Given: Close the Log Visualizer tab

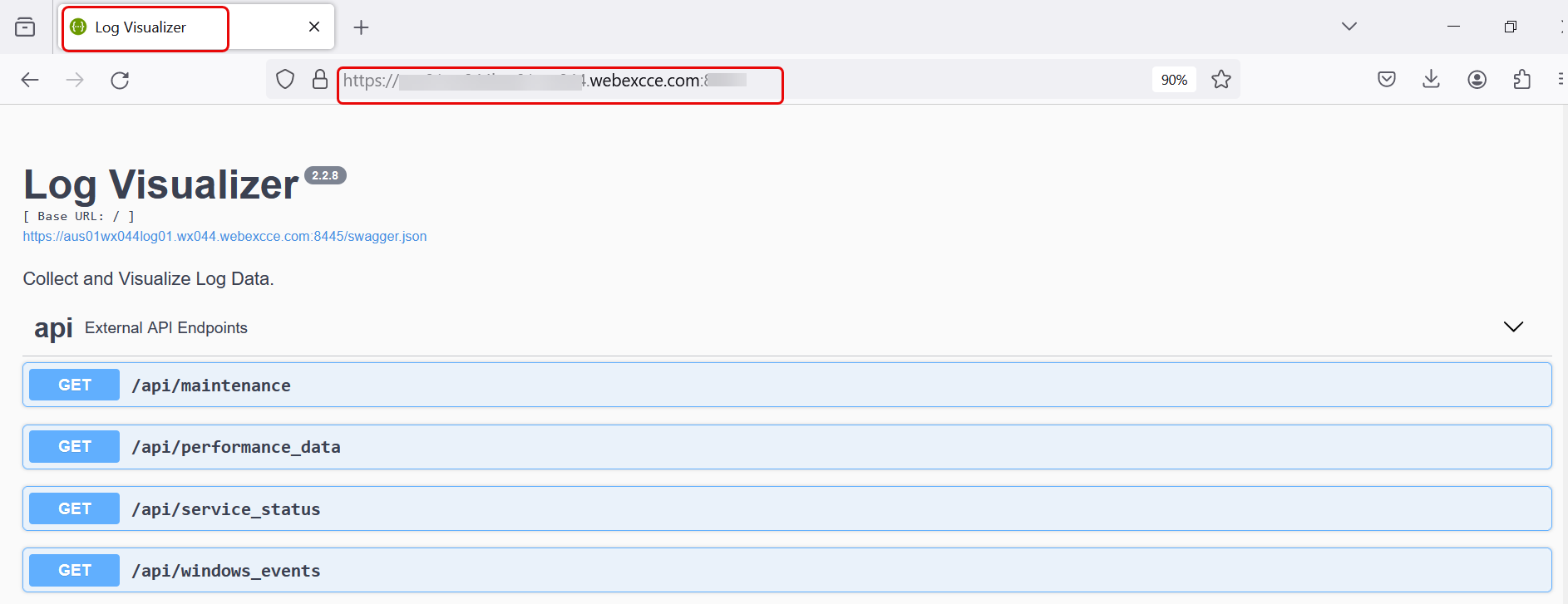Looking at the screenshot, I should 314,27.
